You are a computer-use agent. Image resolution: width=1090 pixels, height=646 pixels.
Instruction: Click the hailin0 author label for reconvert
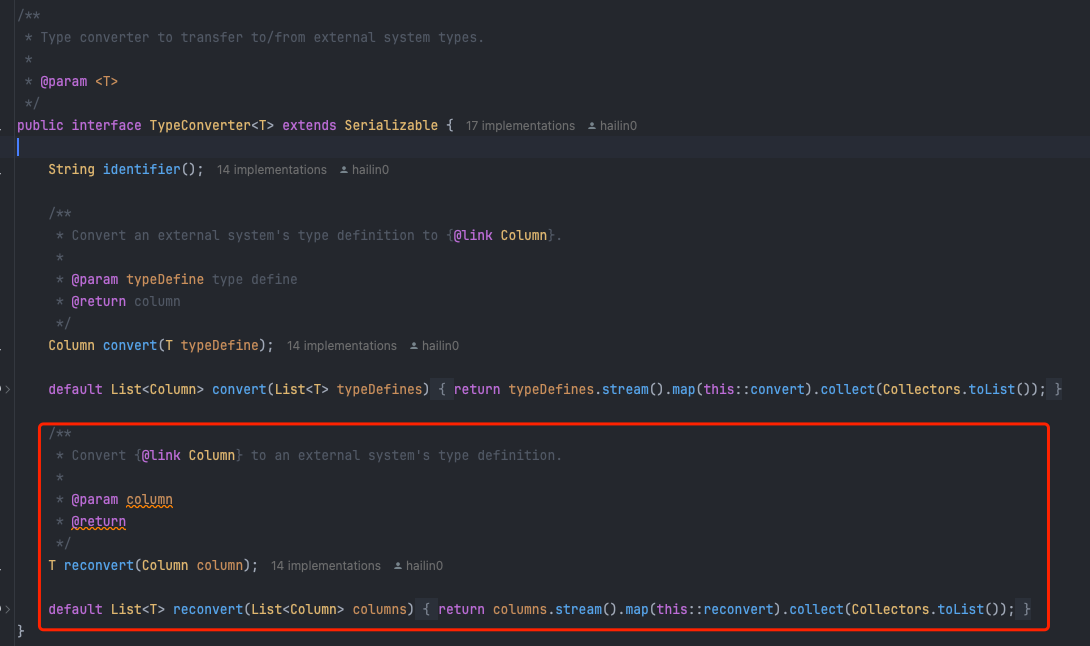[x=424, y=566]
